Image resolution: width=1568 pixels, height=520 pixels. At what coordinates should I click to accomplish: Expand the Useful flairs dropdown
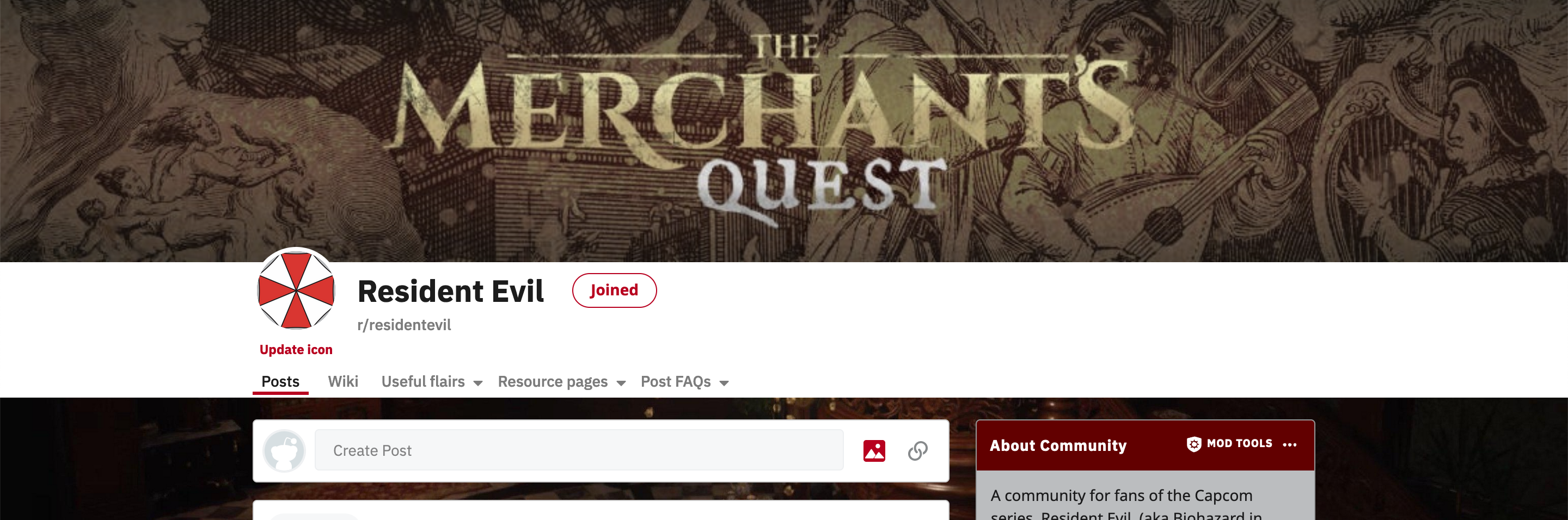click(432, 382)
